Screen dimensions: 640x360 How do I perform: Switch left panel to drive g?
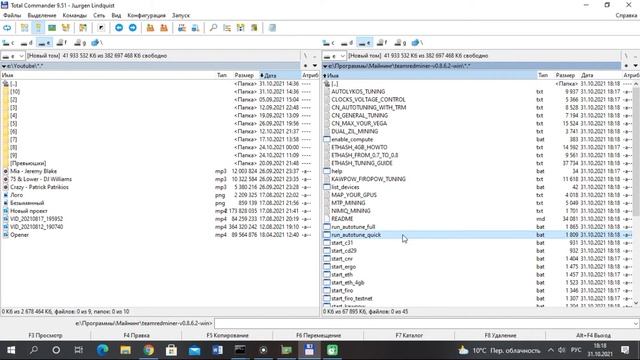[80, 42]
